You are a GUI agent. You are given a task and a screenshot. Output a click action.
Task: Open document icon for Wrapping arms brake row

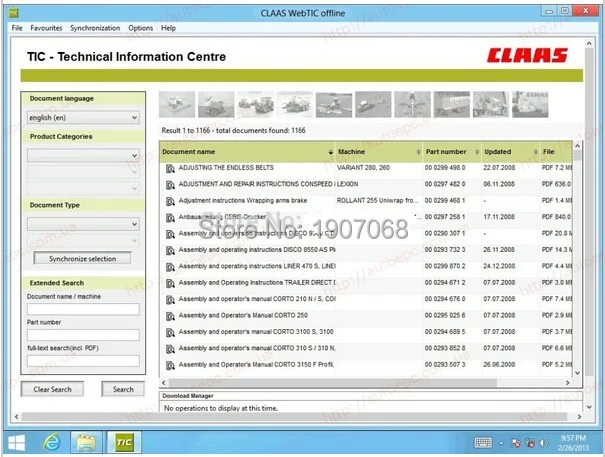pyautogui.click(x=170, y=201)
